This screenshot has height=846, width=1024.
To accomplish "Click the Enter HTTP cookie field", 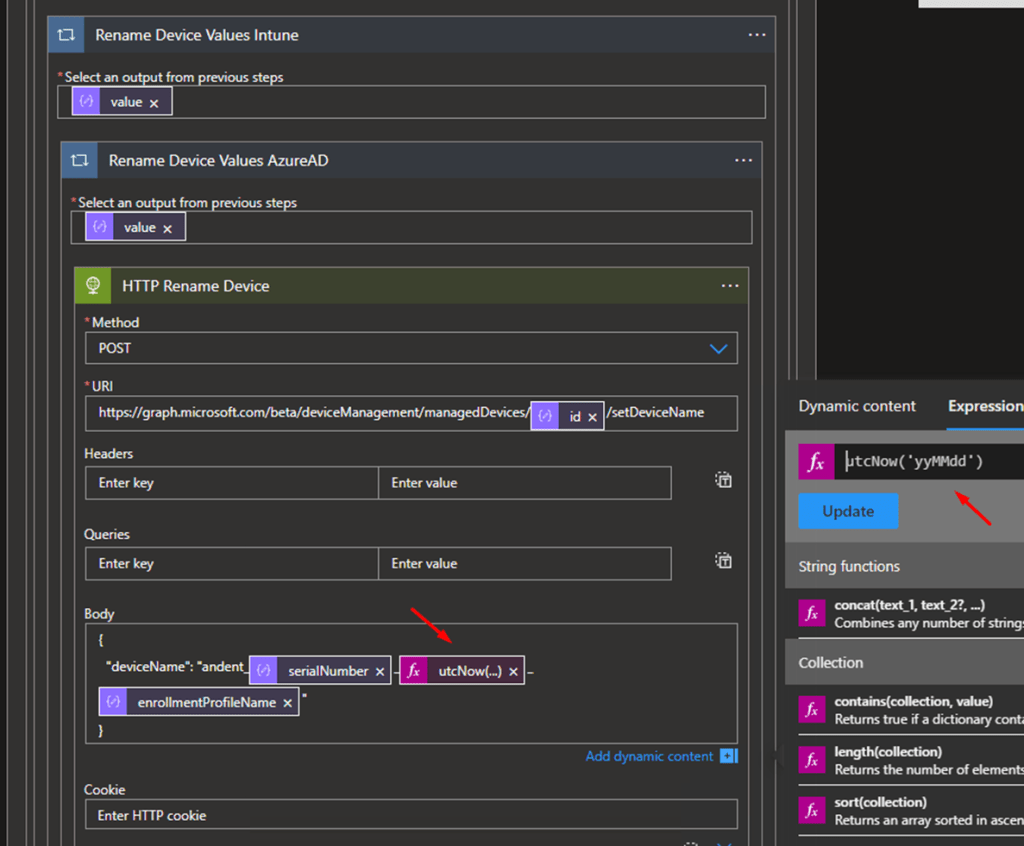I will pyautogui.click(x=411, y=815).
